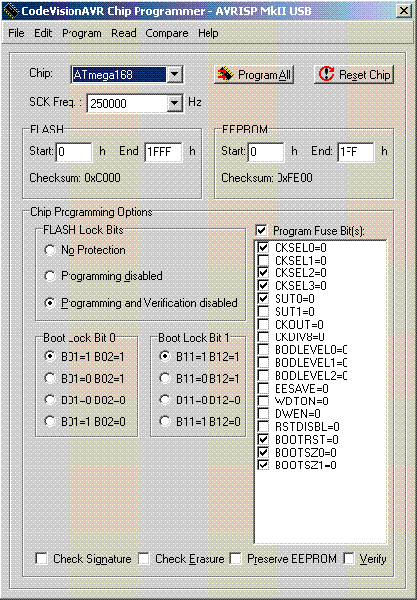
Task: Open the Help menu
Action: pyautogui.click(x=208, y=33)
